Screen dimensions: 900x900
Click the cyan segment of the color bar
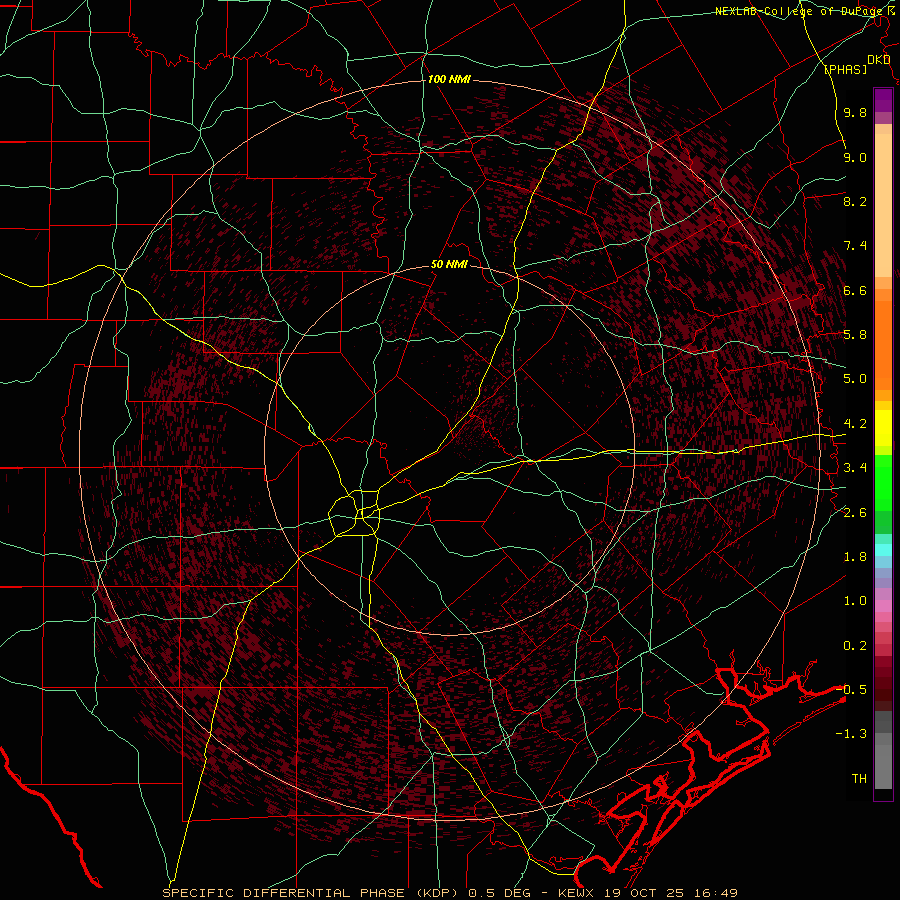pyautogui.click(x=883, y=550)
